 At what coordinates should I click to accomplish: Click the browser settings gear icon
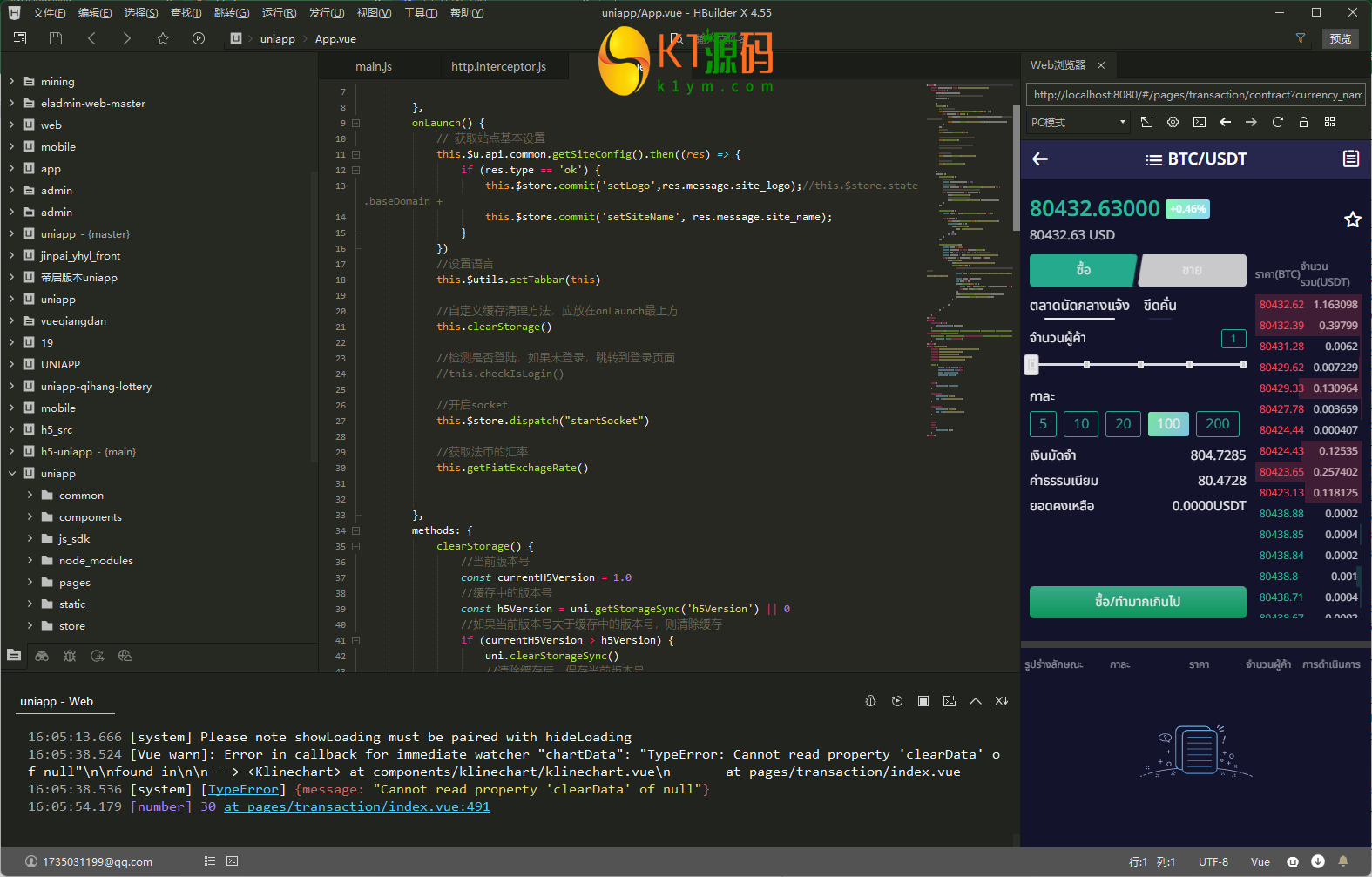[x=1173, y=122]
